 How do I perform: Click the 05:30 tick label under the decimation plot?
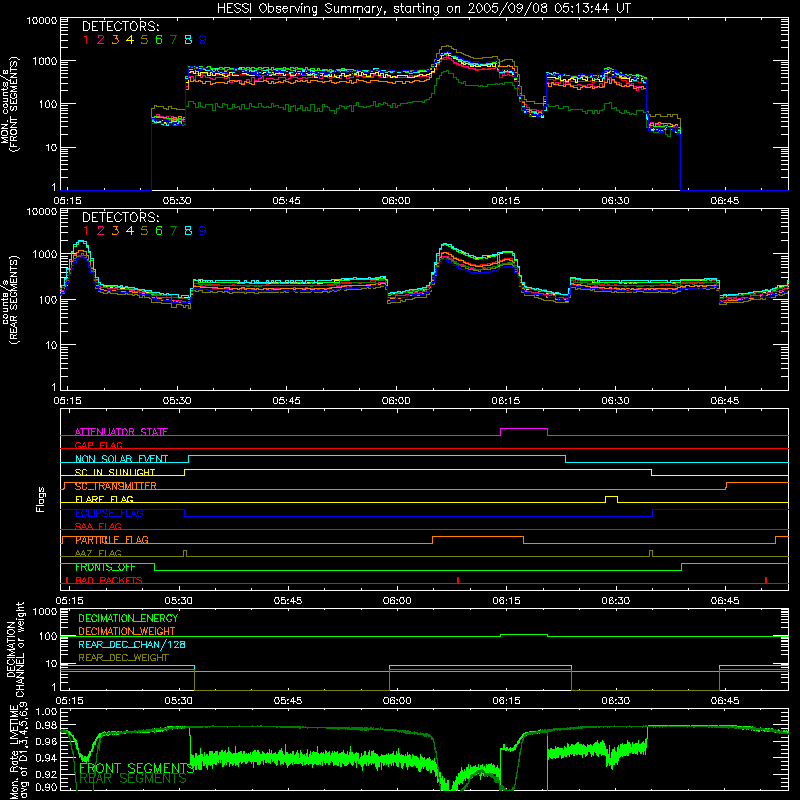pyautogui.click(x=179, y=701)
